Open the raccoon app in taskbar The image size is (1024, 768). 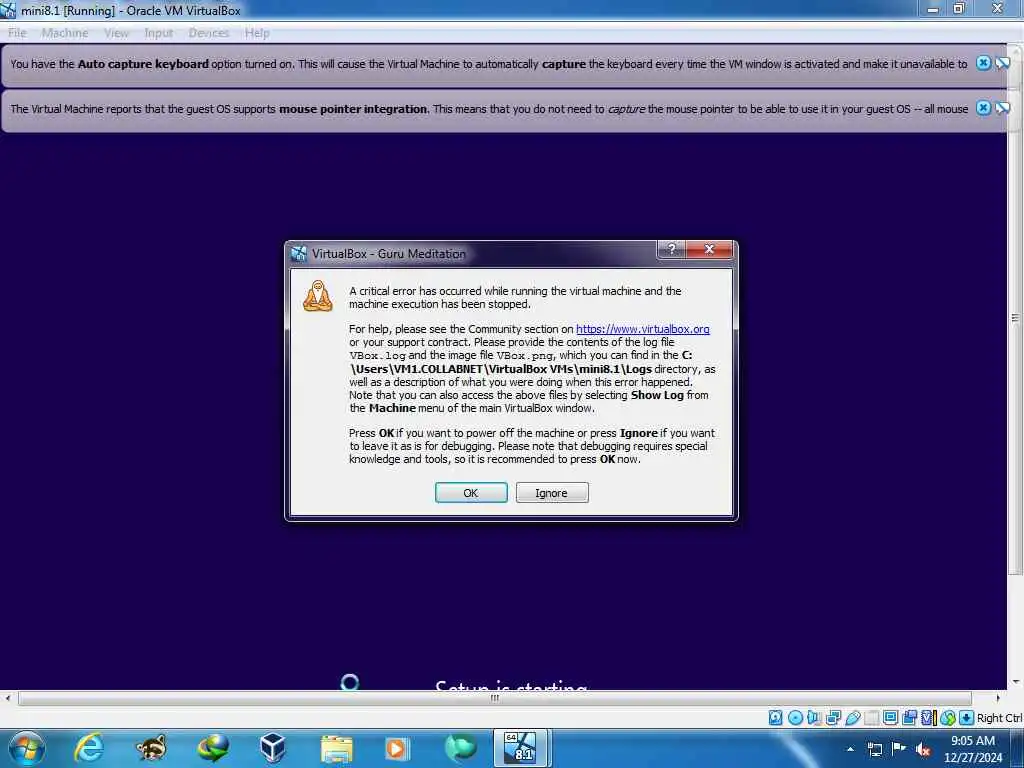(151, 748)
